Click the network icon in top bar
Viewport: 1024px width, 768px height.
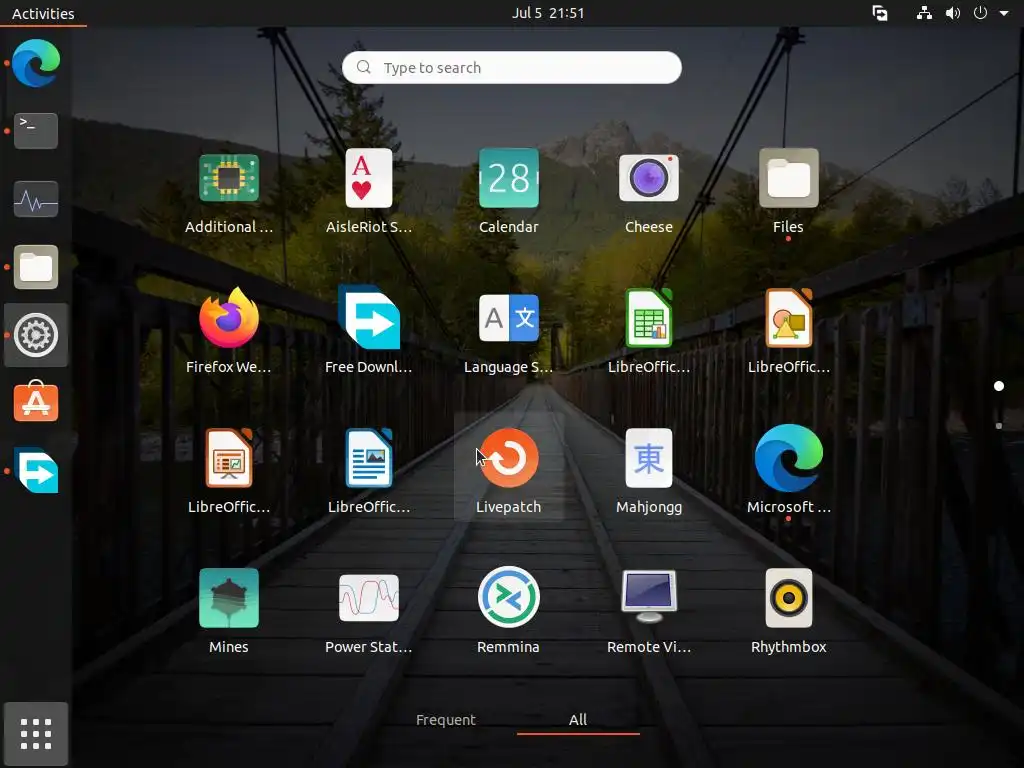point(924,13)
